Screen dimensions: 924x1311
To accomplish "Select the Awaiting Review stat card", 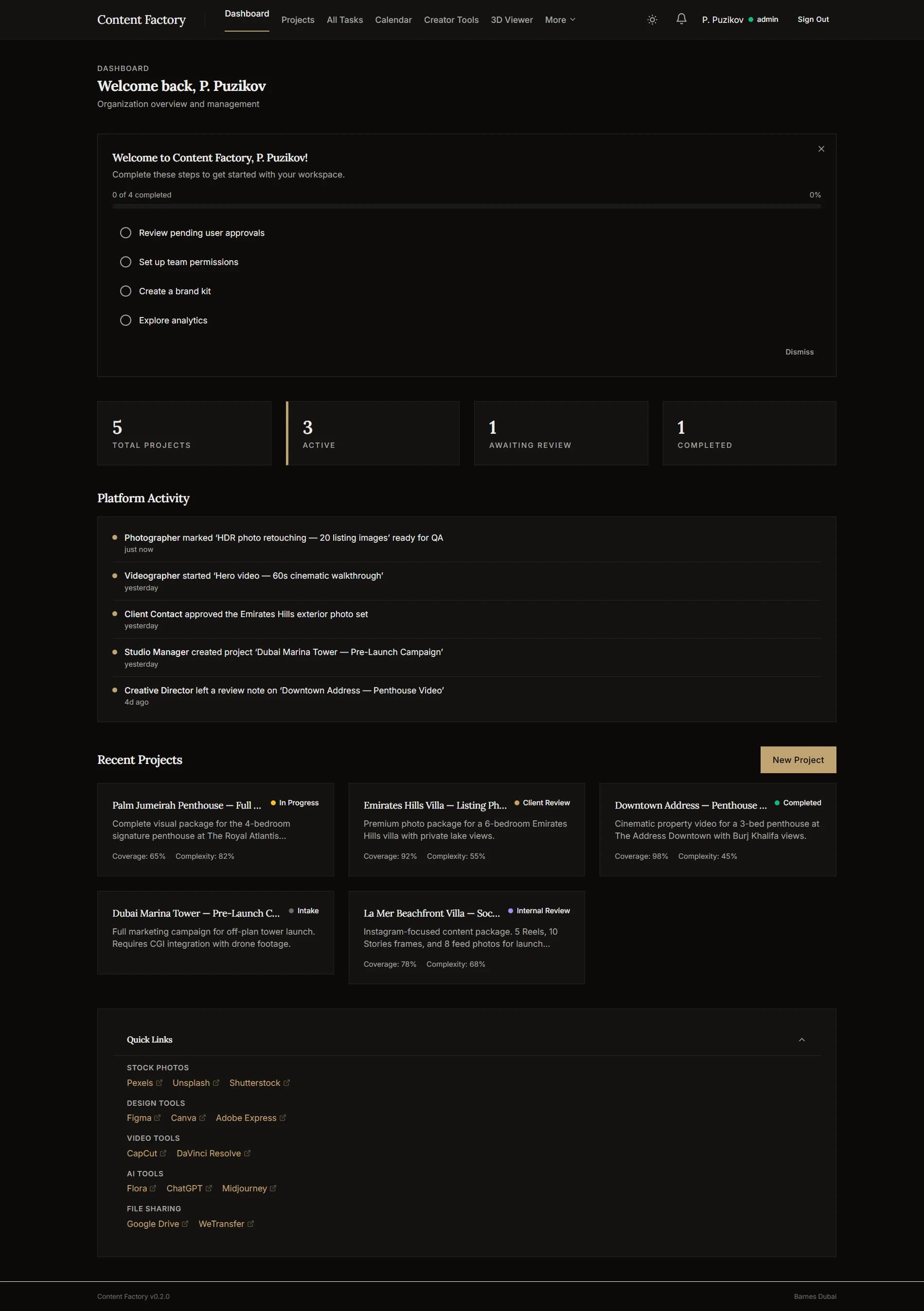I will pos(561,433).
